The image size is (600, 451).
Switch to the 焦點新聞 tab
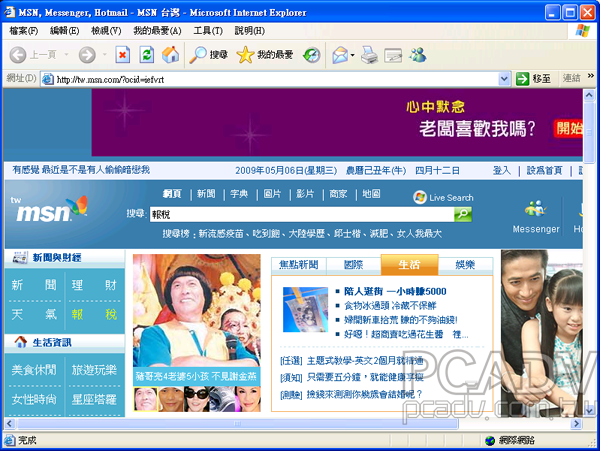tap(298, 265)
